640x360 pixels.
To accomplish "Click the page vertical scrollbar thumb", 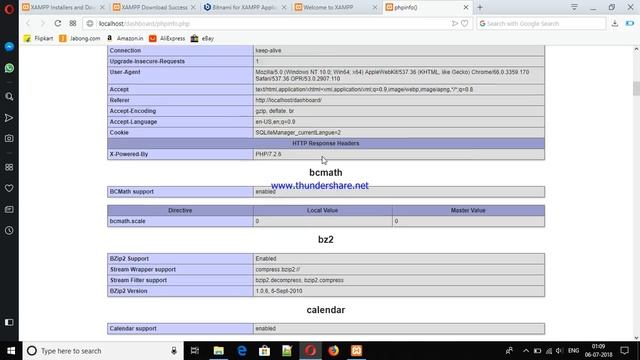I will (636, 89).
